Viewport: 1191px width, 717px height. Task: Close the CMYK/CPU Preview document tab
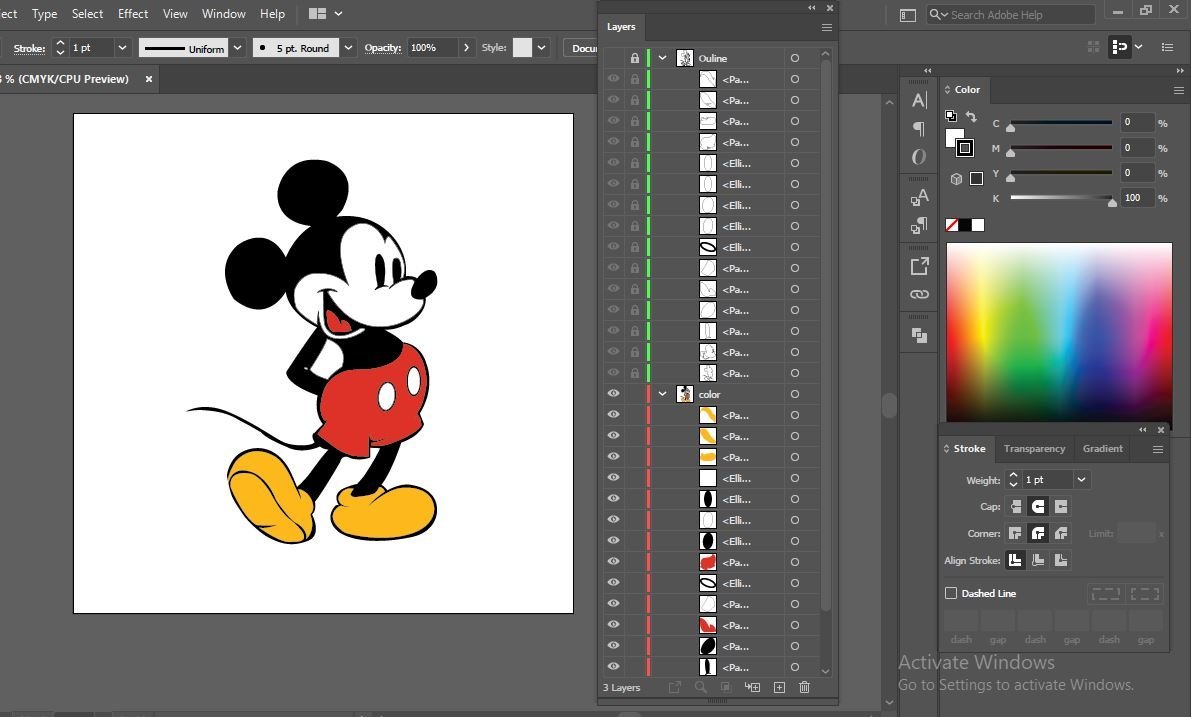[x=149, y=79]
